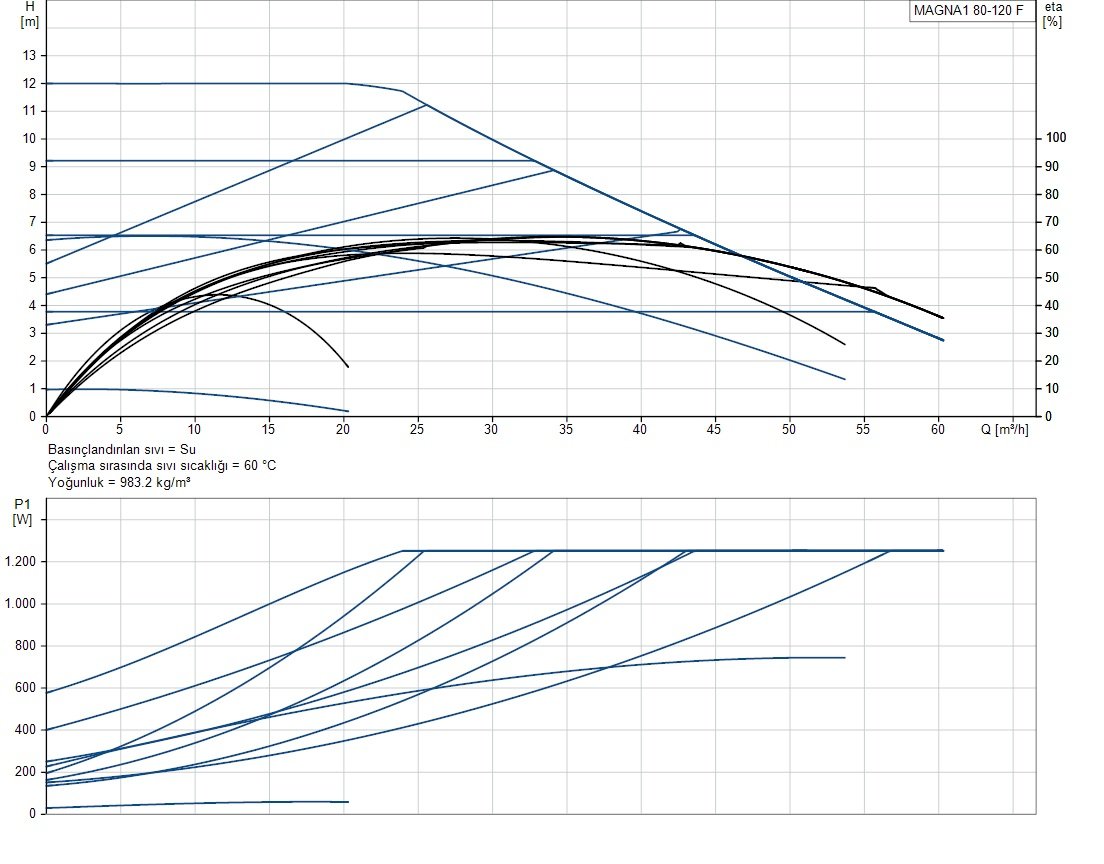Click the 35 tick on the Q axis

pos(565,429)
